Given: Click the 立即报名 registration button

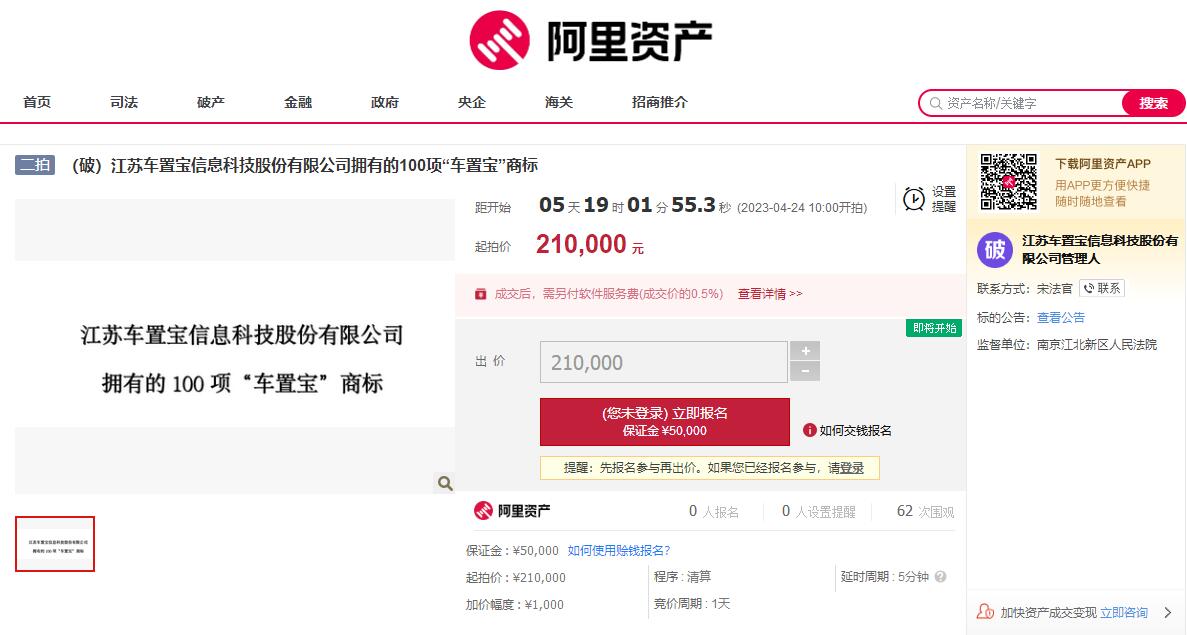Looking at the screenshot, I should 665,422.
